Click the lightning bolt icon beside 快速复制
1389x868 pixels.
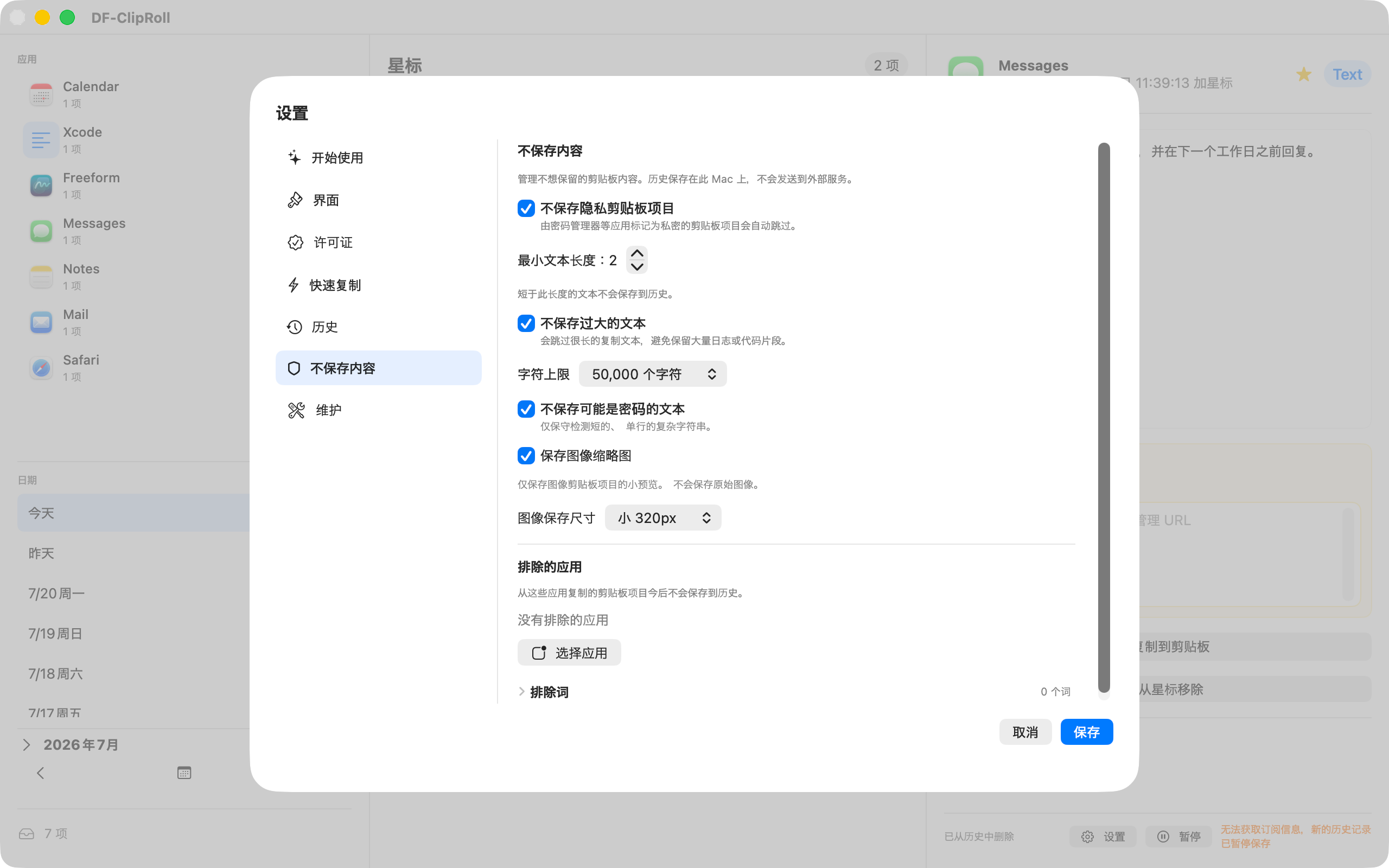[x=294, y=285]
